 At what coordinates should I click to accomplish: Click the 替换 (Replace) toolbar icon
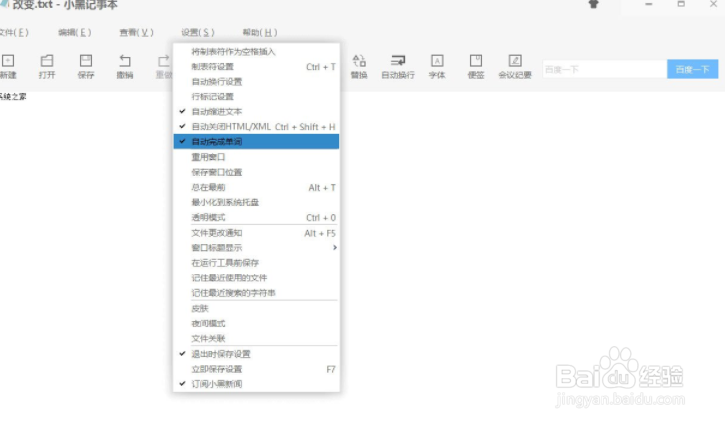pos(359,66)
